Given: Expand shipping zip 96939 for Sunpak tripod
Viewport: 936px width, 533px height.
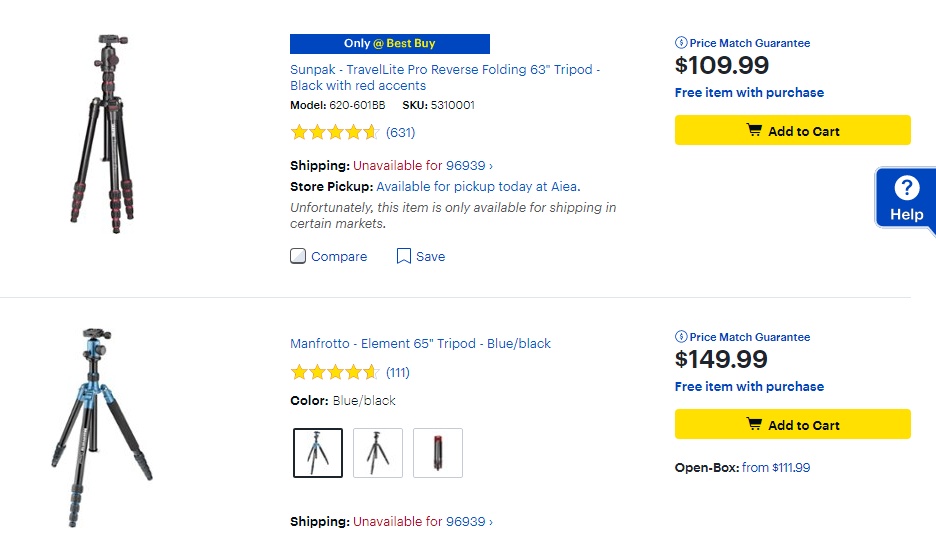Looking at the screenshot, I should coord(423,166).
